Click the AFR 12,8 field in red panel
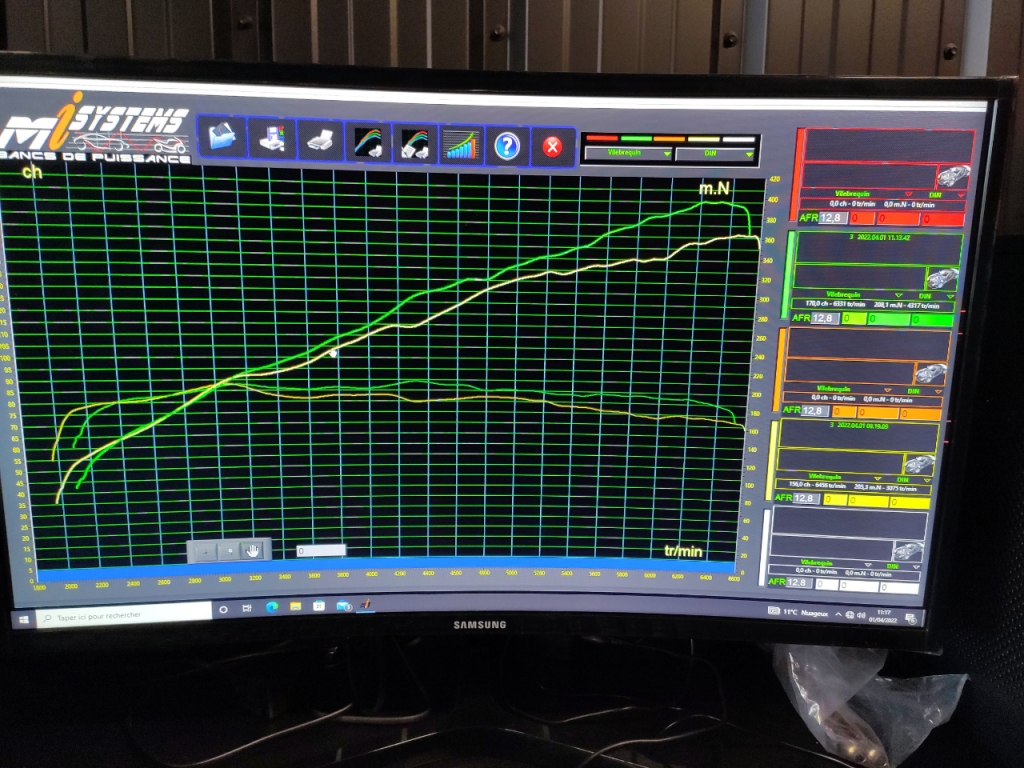The image size is (1024, 768). coord(833,218)
